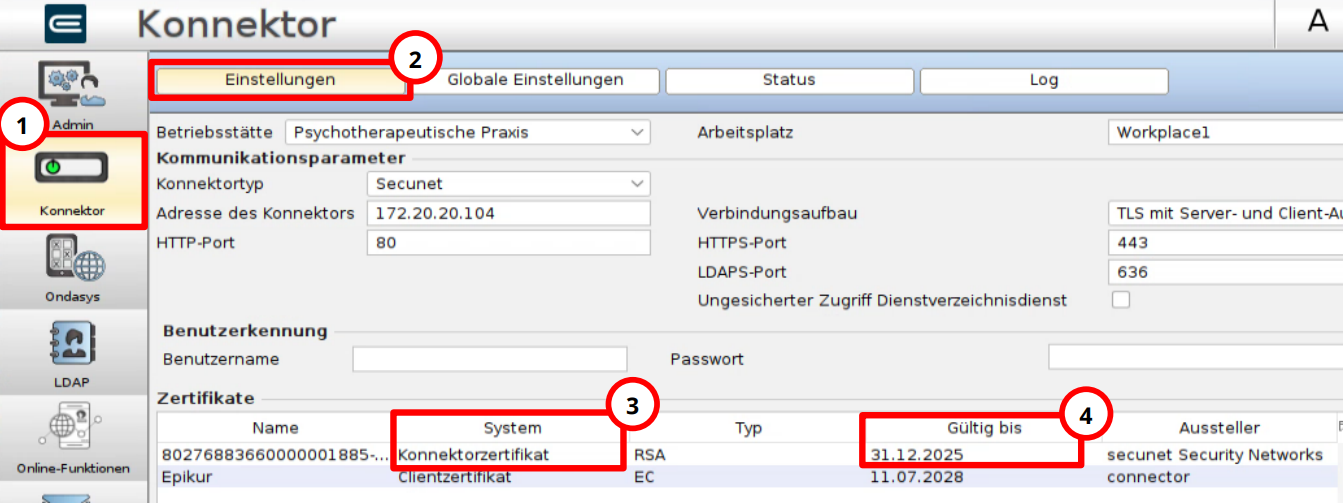Open the Log tab
This screenshot has height=504, width=1344.
point(1044,80)
